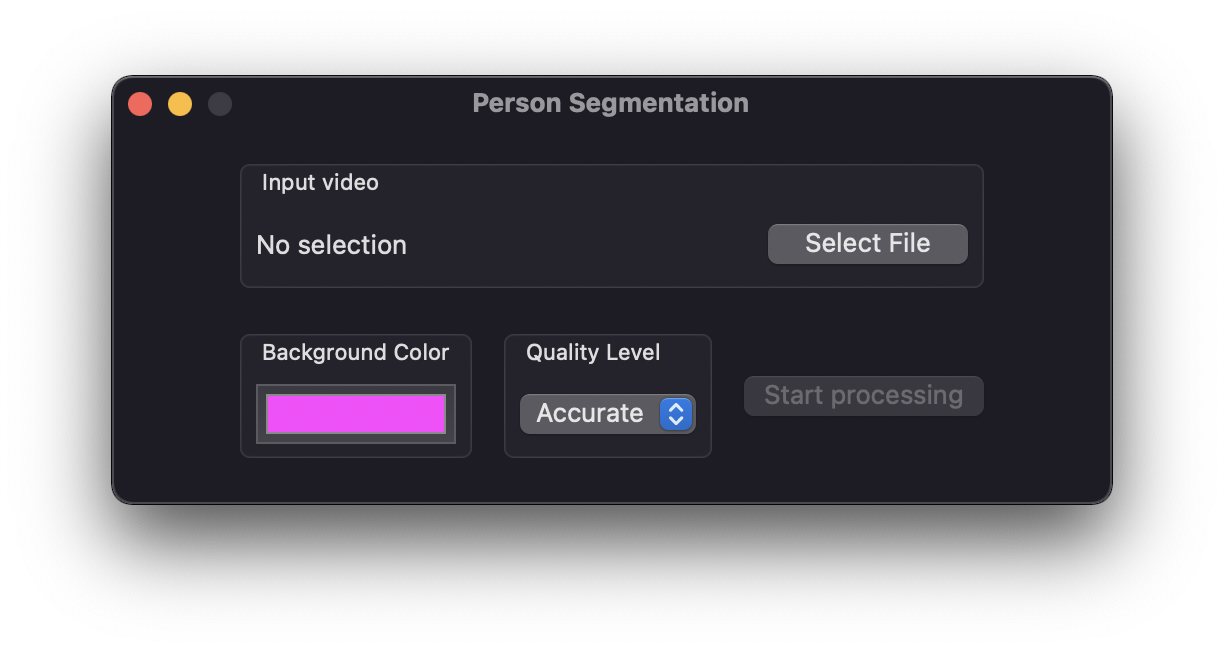Click blank area inside Quality Level box
This screenshot has width=1224, height=652.
610,446
